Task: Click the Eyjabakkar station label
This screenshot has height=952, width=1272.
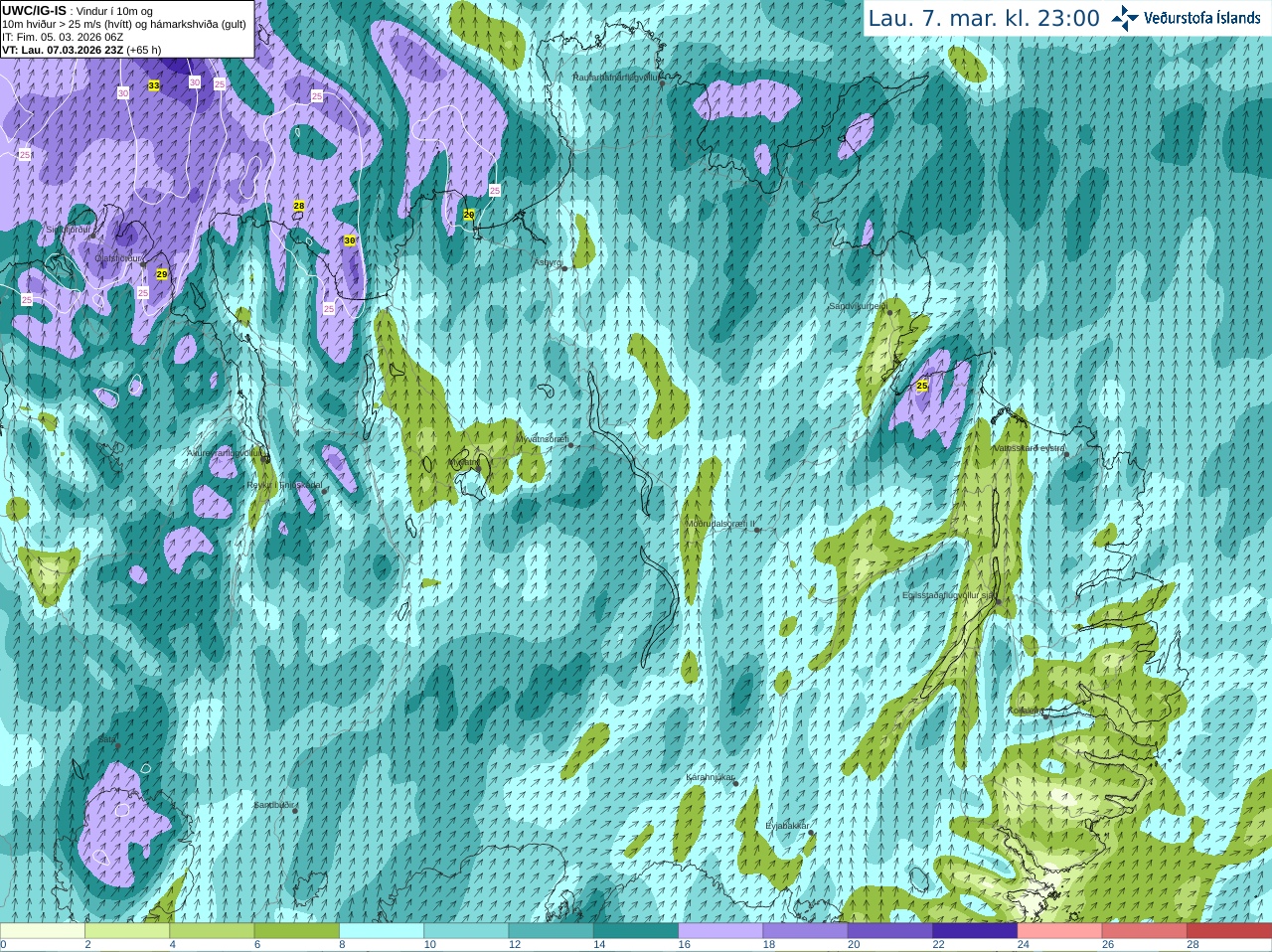Action: coord(788,826)
